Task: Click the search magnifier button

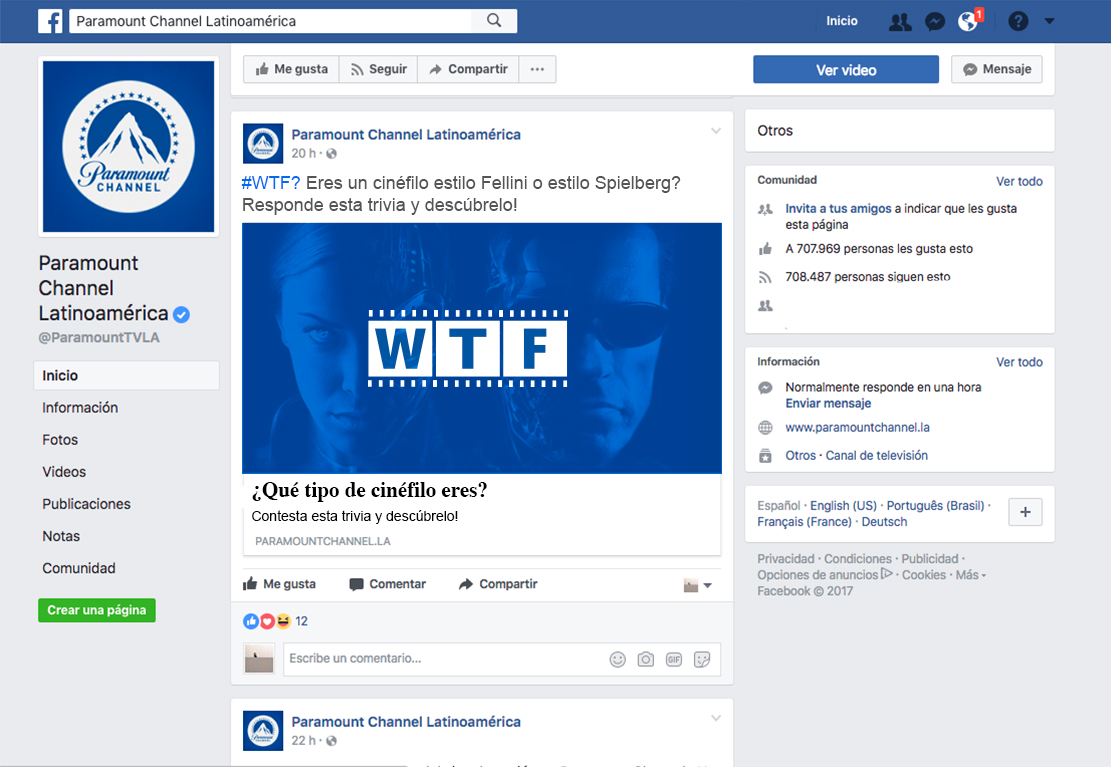Action: point(494,21)
